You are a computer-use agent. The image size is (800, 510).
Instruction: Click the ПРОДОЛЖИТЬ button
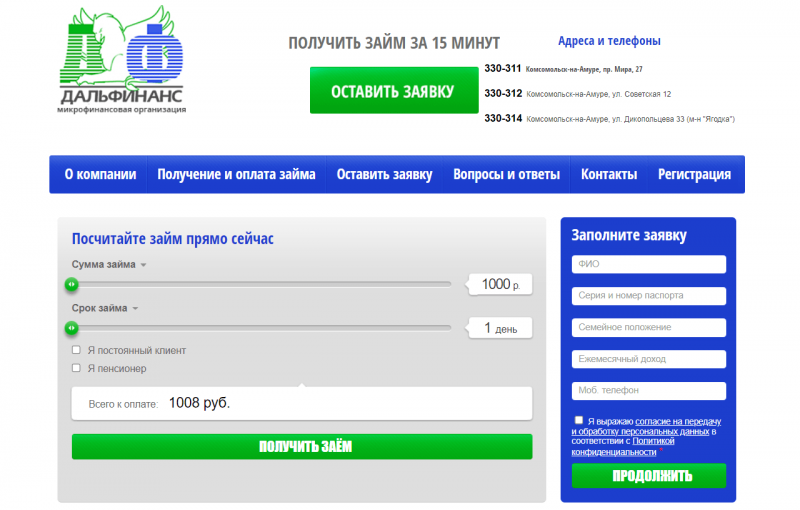tap(648, 476)
